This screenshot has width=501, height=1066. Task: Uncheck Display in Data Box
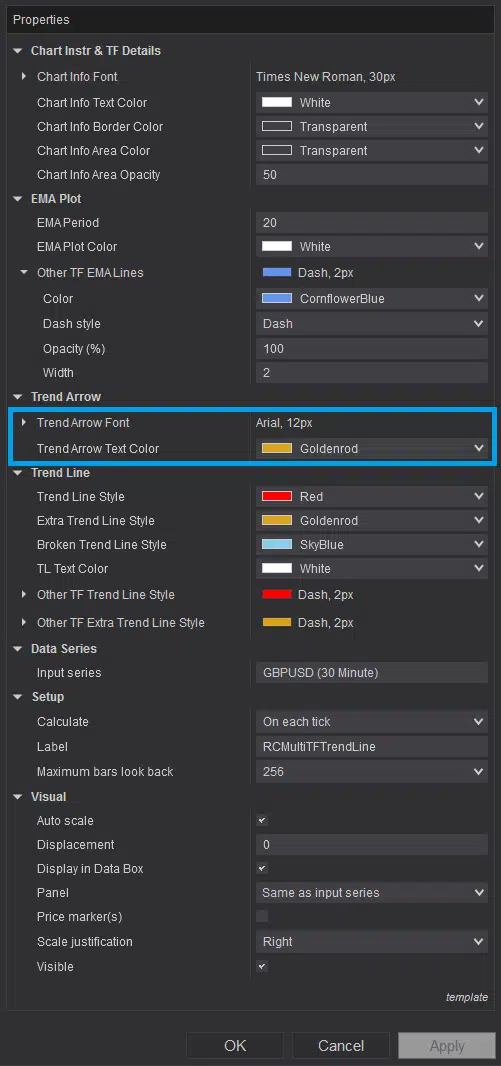click(x=262, y=868)
